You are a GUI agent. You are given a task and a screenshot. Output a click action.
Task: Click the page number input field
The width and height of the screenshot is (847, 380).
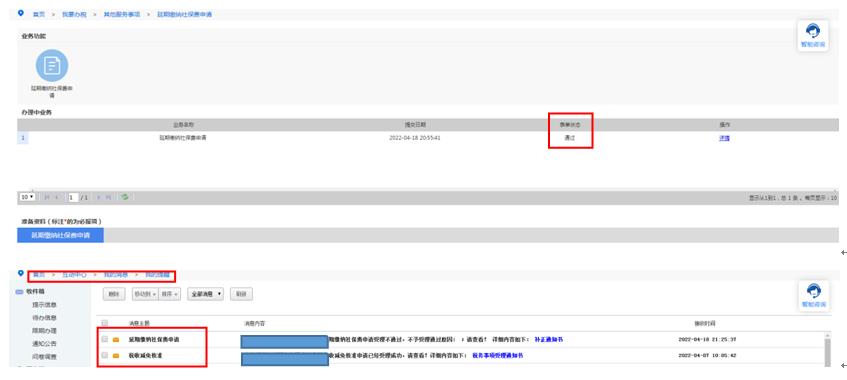[x=73, y=197]
